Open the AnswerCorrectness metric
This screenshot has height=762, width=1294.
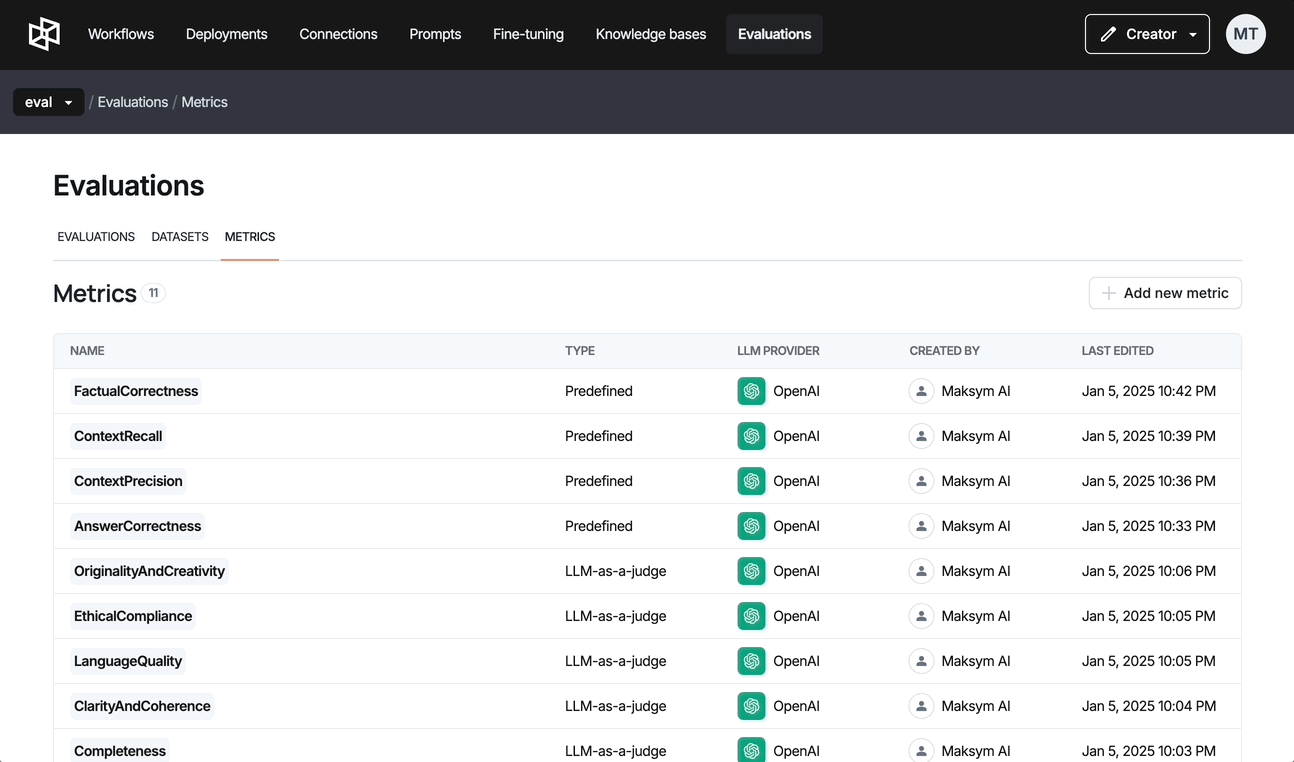[138, 526]
